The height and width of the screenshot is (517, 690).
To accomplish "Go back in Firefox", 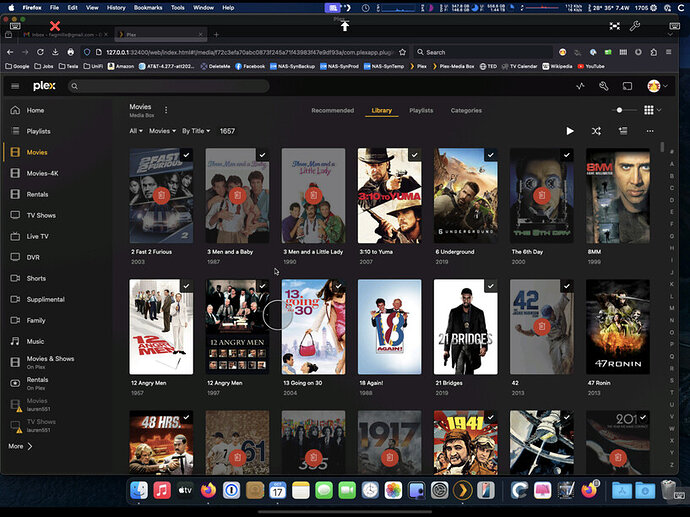I will 10,52.
